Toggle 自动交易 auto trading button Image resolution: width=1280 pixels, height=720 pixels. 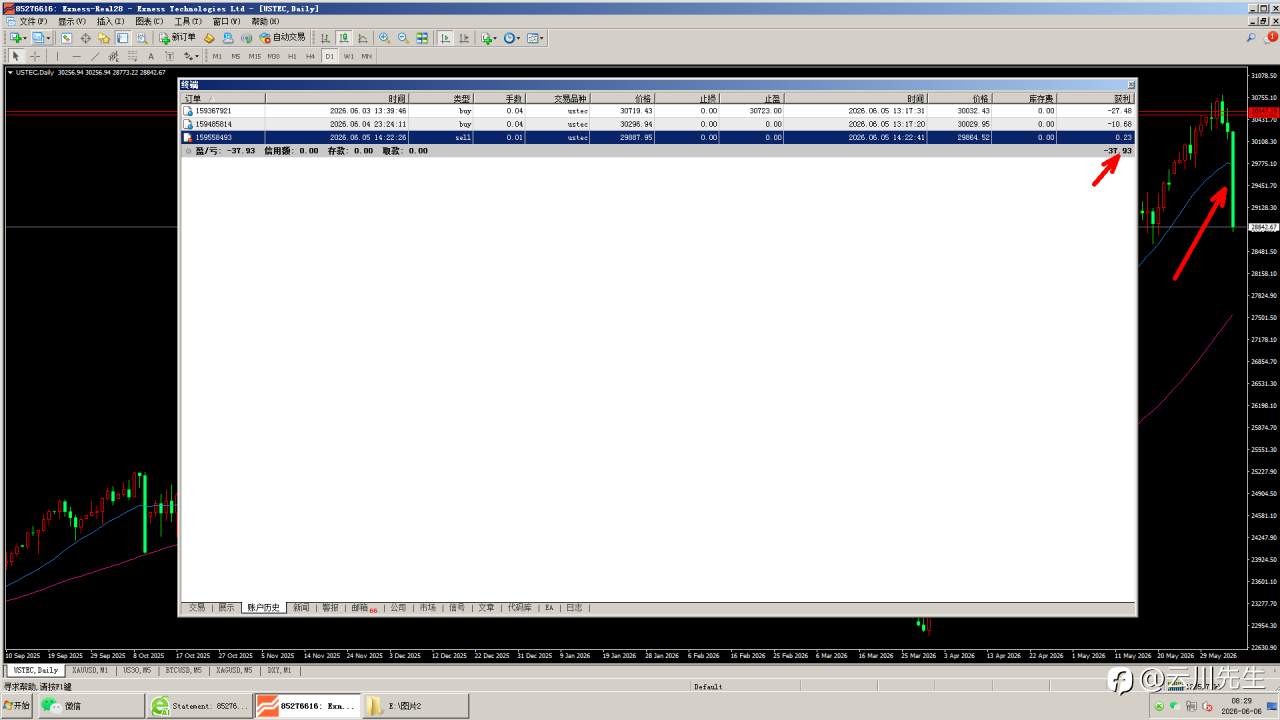pos(282,38)
